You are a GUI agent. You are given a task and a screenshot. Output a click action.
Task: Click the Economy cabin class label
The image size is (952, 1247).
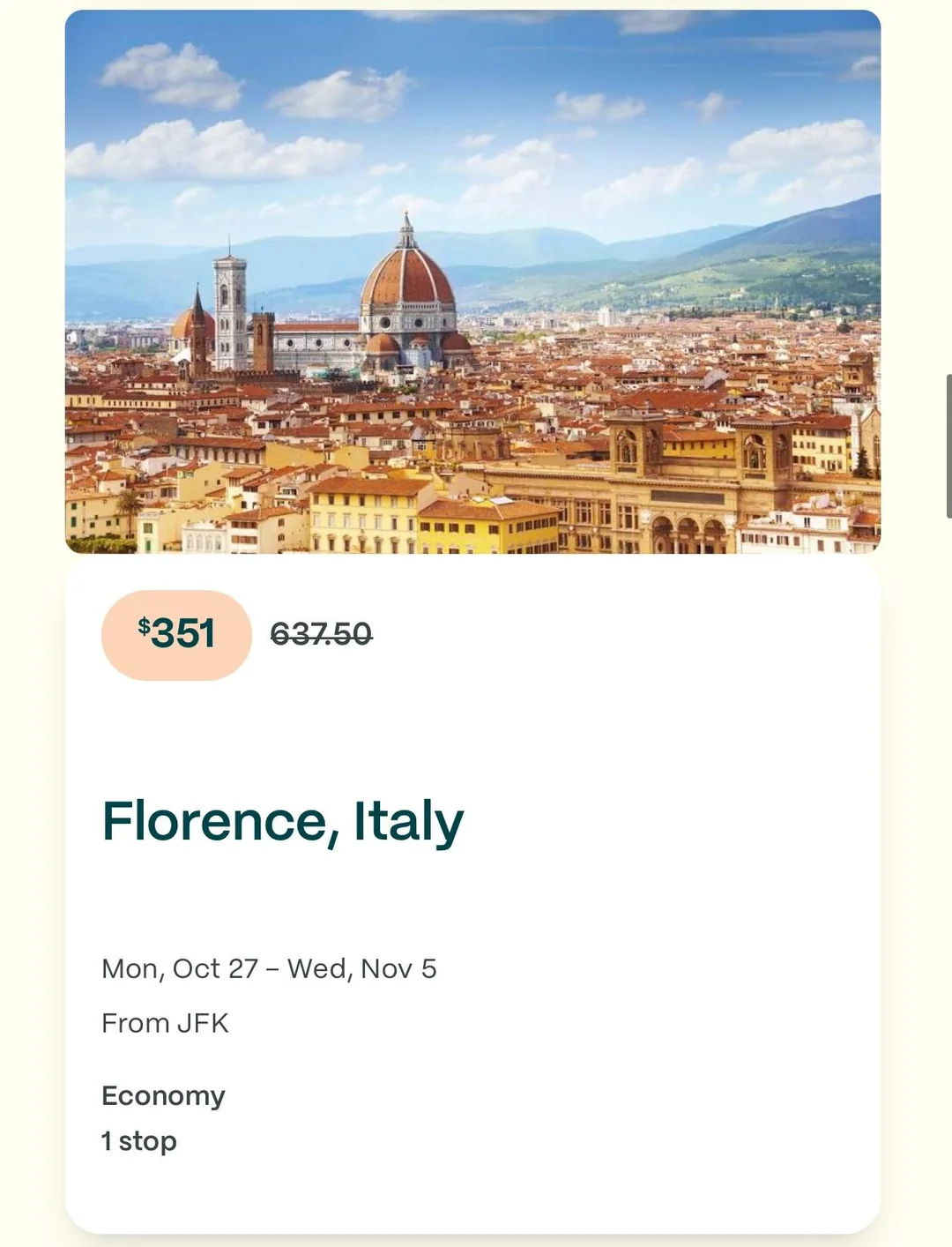click(163, 1095)
